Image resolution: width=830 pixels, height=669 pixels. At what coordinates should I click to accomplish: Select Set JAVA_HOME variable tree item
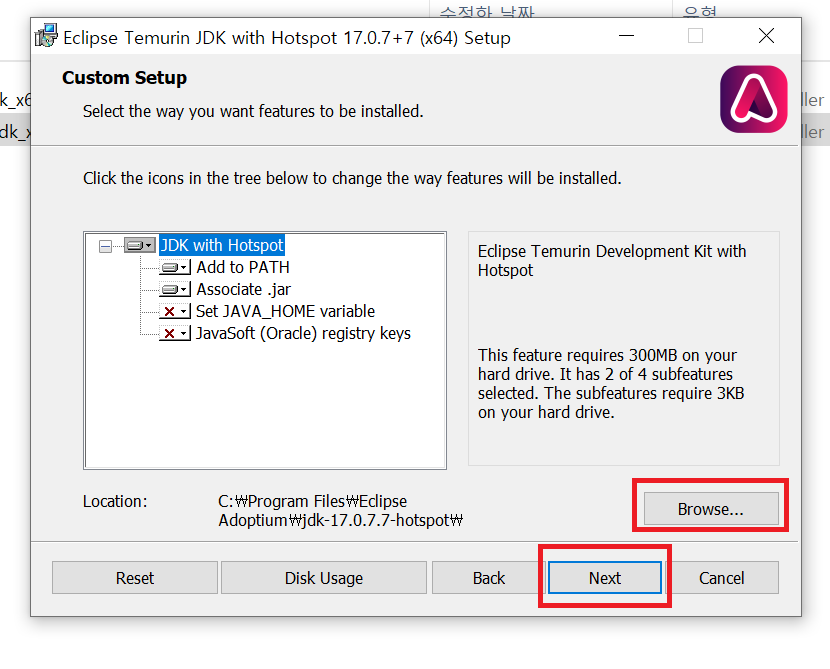285,311
